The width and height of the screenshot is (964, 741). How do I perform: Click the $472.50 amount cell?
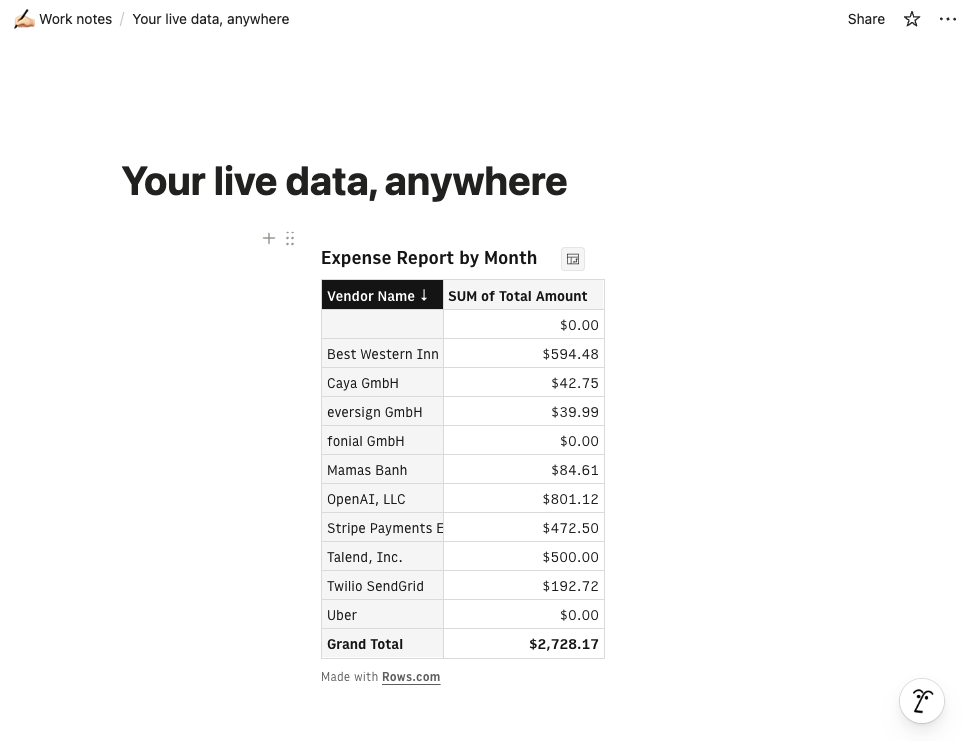tap(523, 528)
